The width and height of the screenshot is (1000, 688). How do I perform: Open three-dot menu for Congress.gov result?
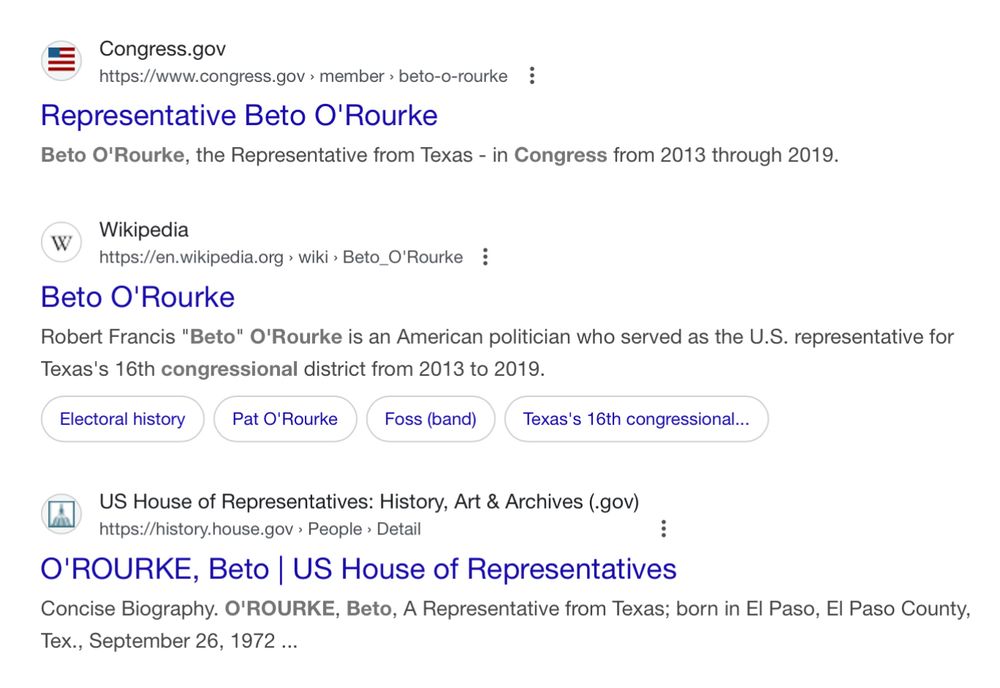click(x=532, y=76)
